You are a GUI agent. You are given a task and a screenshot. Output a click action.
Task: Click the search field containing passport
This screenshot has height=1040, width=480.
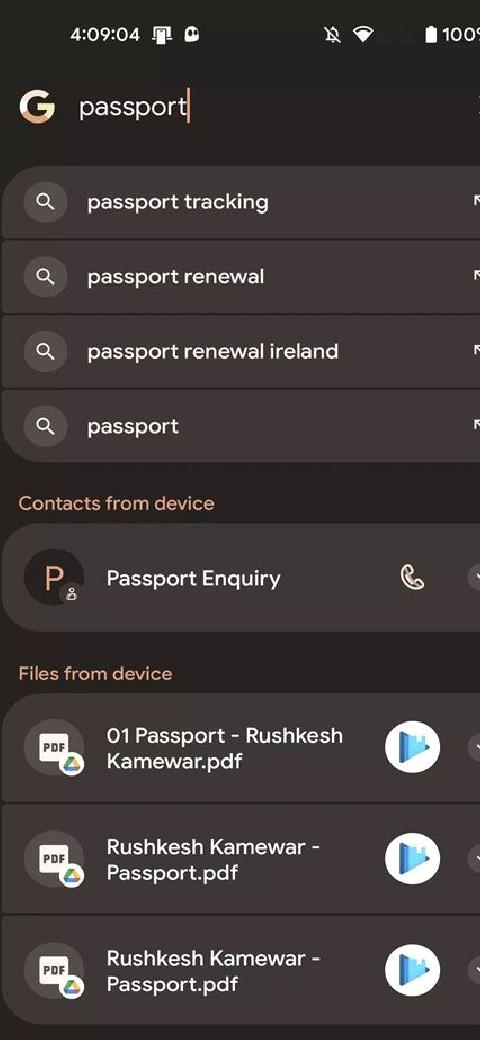[265, 107]
